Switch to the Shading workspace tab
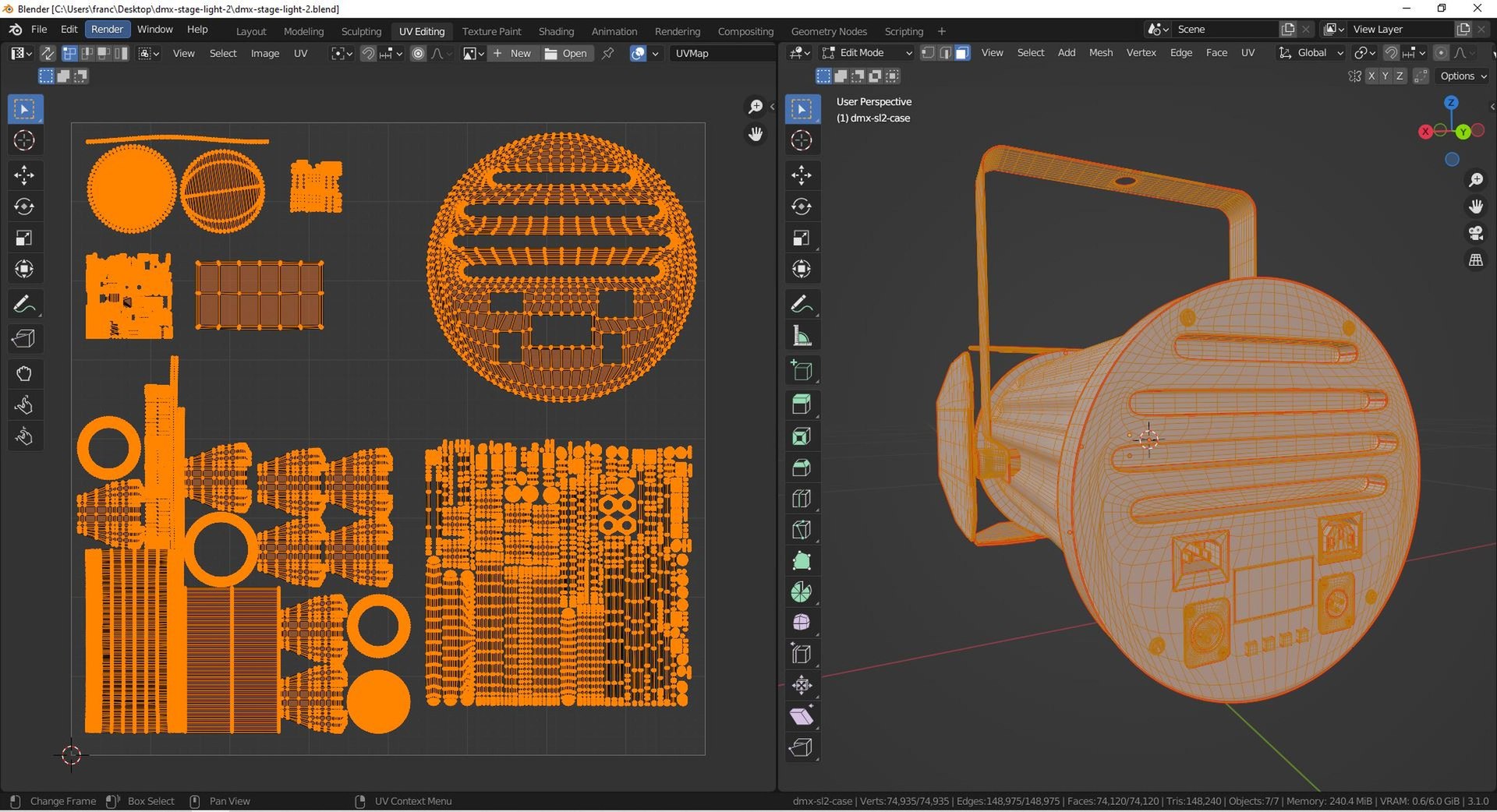The image size is (1497, 812). point(556,31)
